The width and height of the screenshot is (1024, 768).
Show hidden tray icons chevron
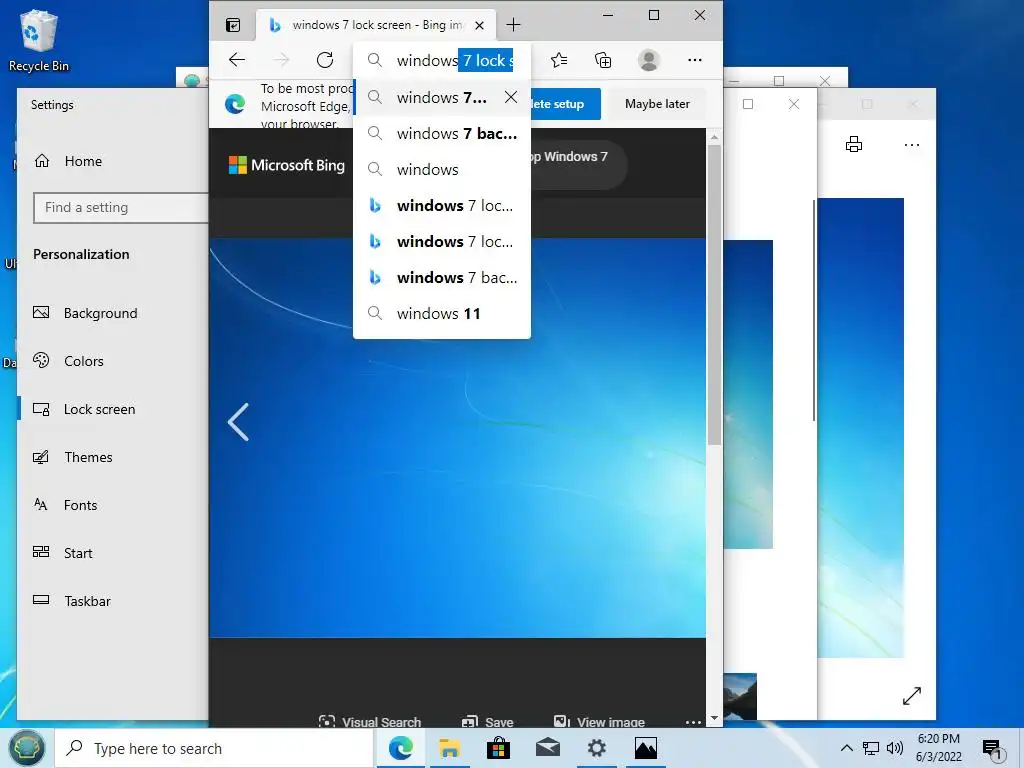[x=846, y=748]
